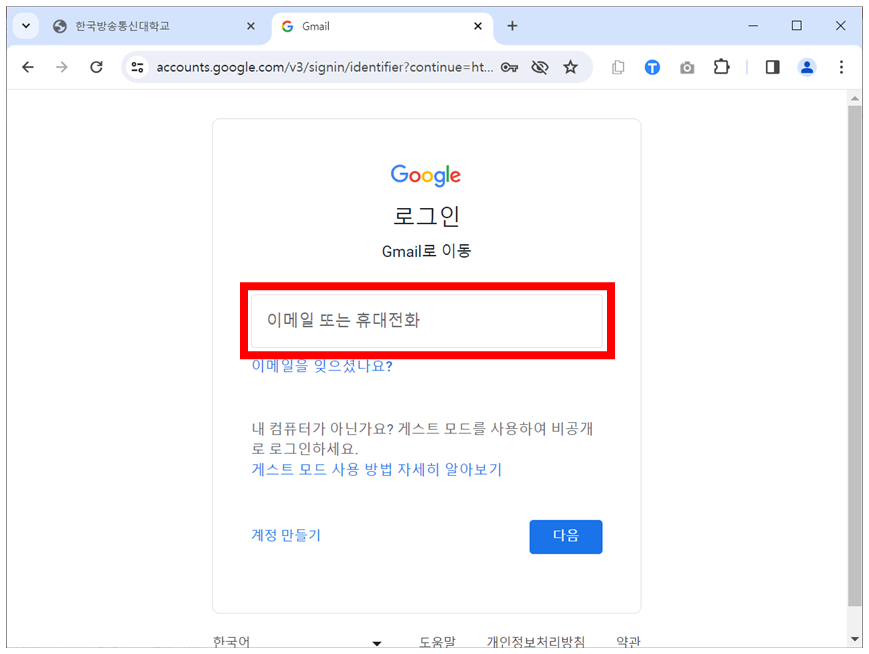Click the 계정 만들기 link
869x654 pixels.
(x=286, y=535)
